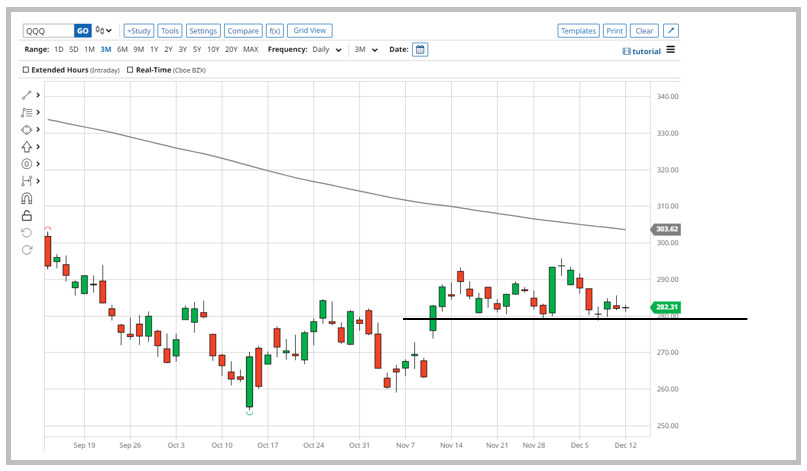Open the tutorial link
The width and height of the screenshot is (807, 471).
[x=641, y=51]
